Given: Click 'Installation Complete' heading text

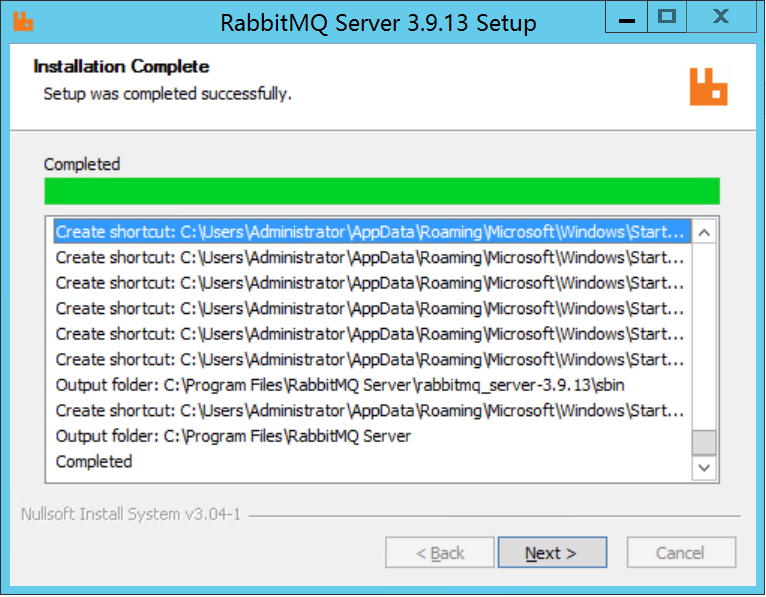Looking at the screenshot, I should click(x=121, y=66).
